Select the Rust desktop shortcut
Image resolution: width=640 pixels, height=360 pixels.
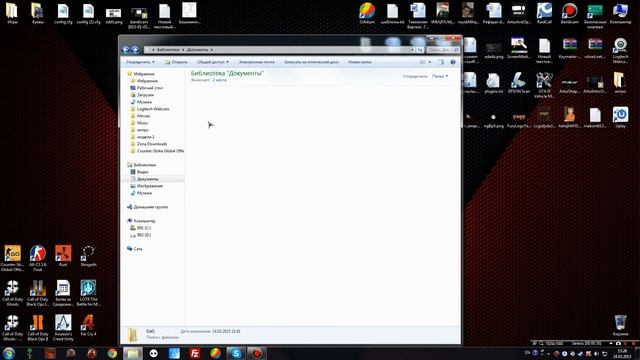coord(63,256)
